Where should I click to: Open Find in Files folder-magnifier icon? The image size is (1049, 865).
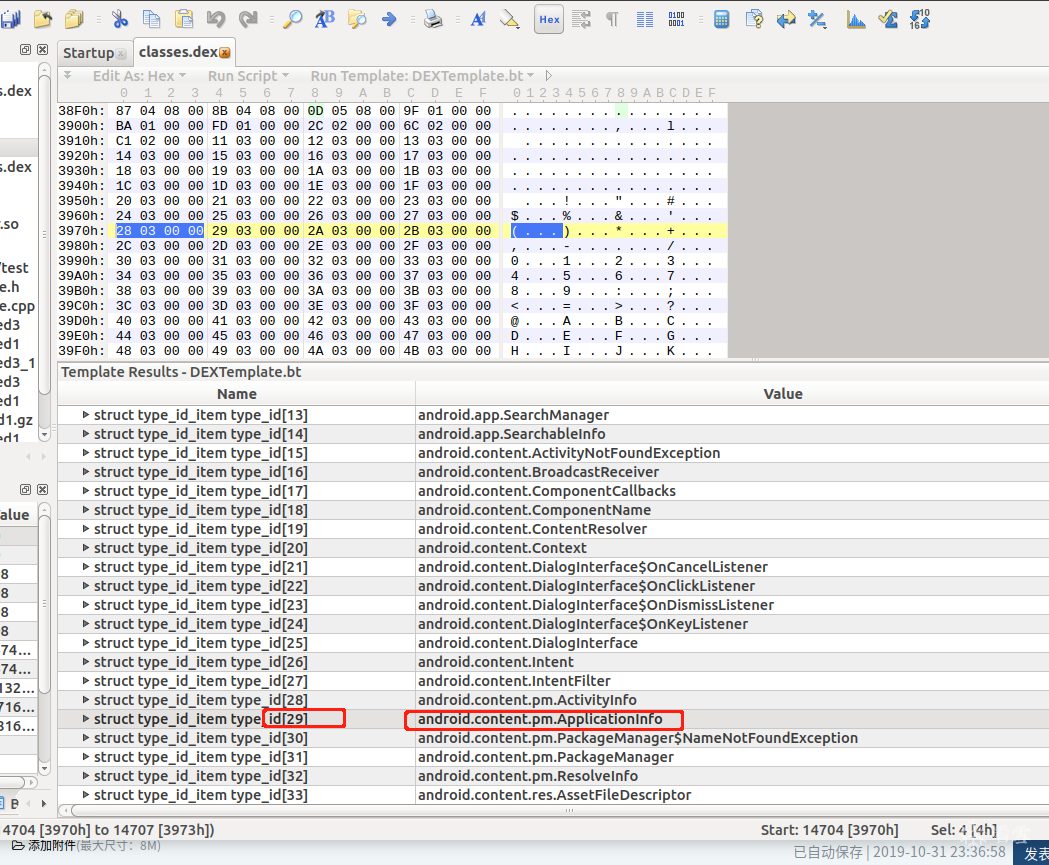pyautogui.click(x=357, y=19)
